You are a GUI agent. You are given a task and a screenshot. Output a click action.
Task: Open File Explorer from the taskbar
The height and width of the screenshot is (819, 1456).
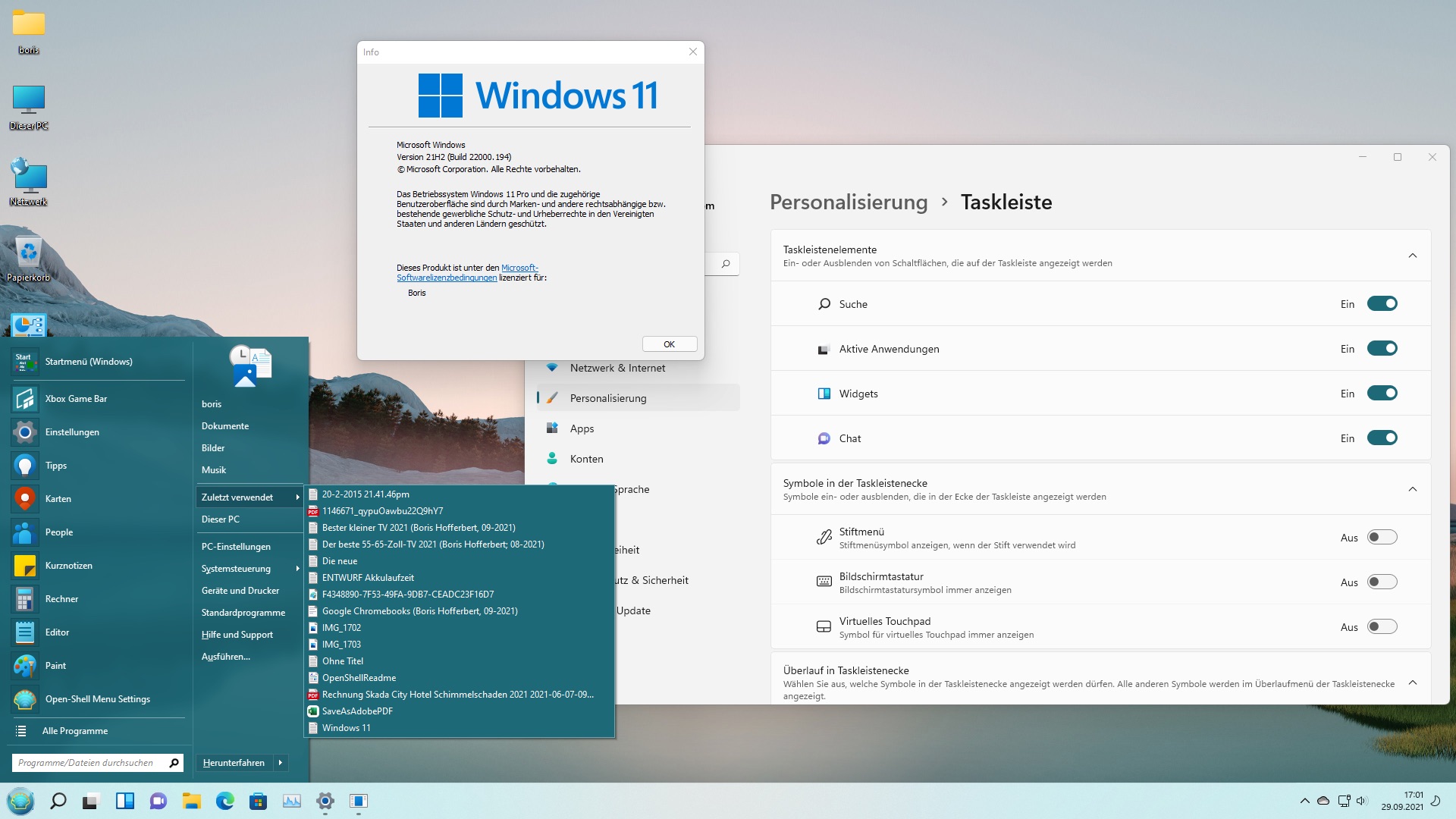(x=191, y=801)
